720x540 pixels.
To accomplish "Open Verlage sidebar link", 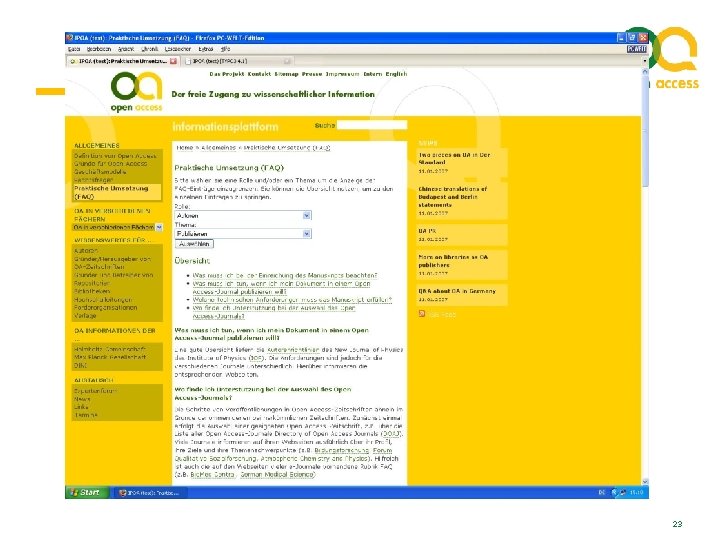I will click(x=85, y=316).
